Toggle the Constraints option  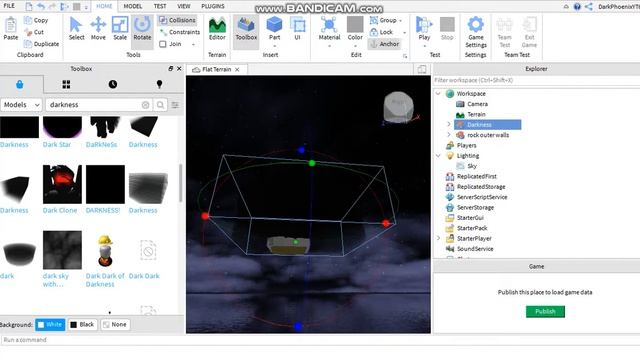(x=180, y=32)
